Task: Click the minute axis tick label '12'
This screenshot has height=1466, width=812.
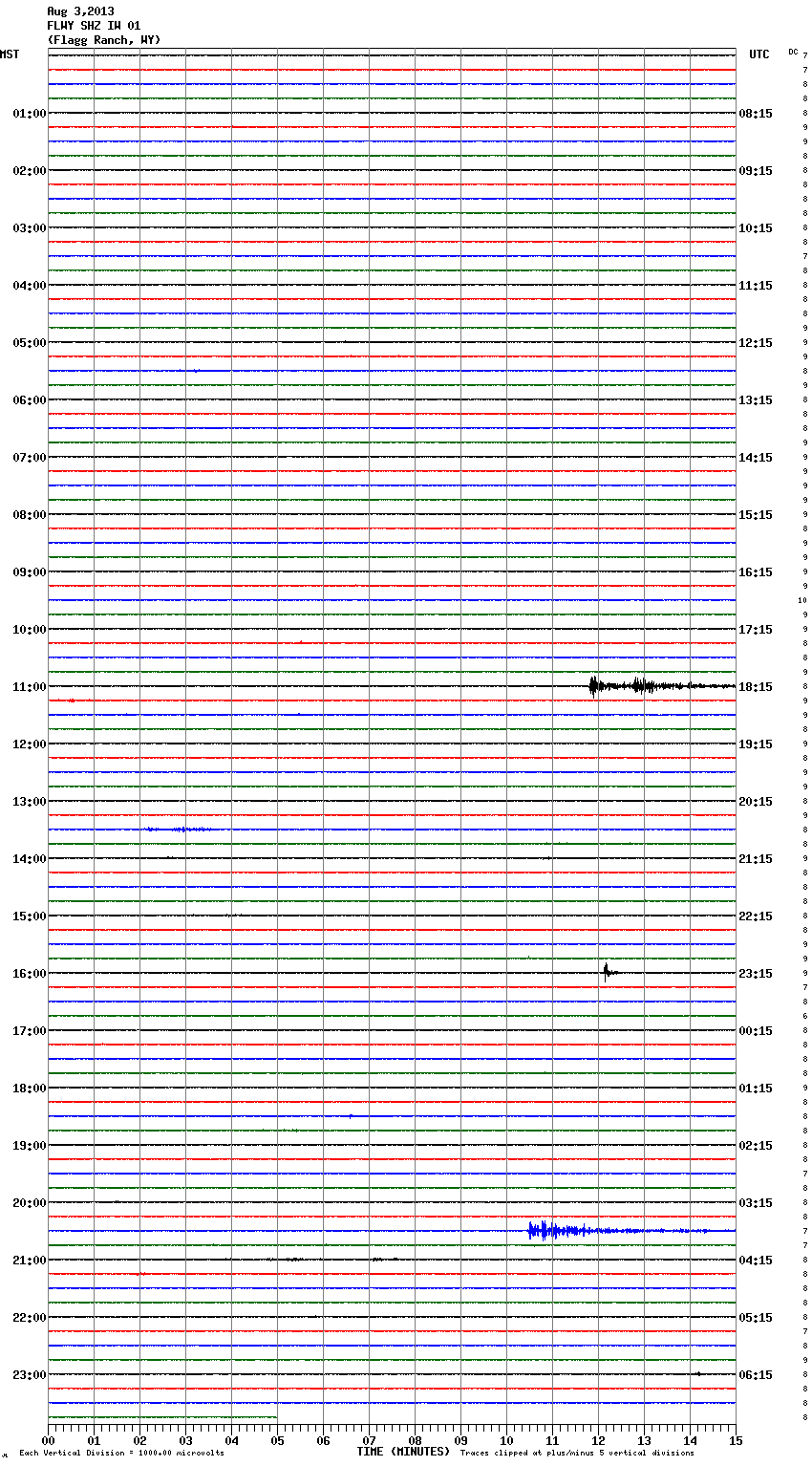Action: 598,1440
